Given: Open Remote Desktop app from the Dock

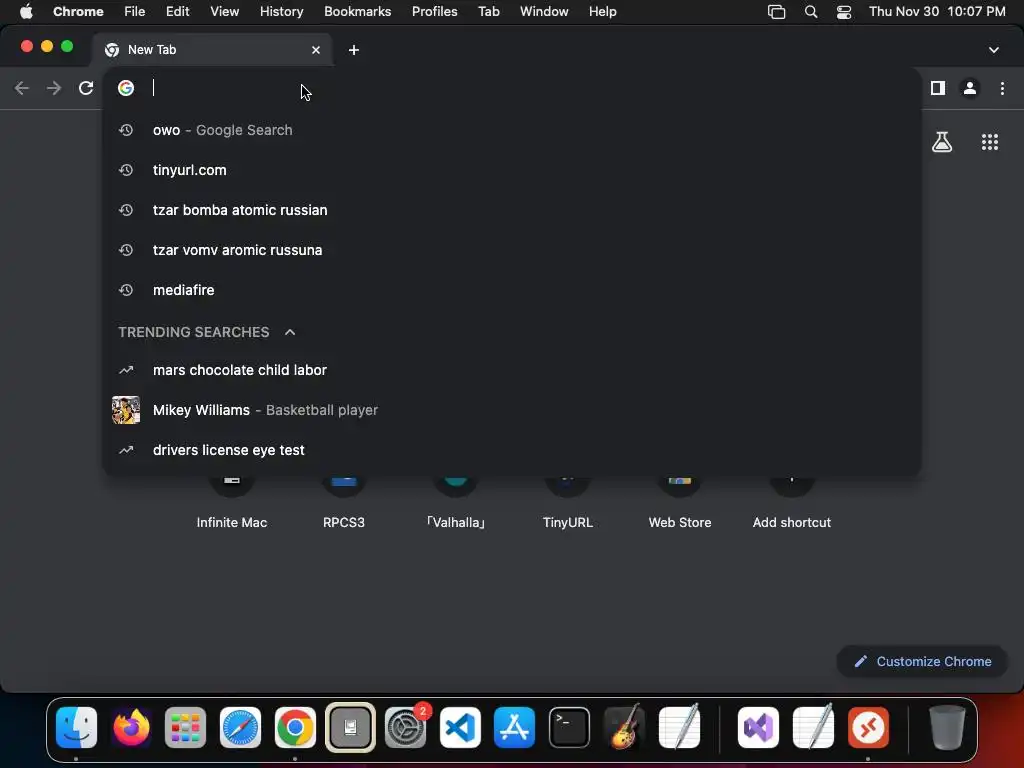Looking at the screenshot, I should click(x=868, y=727).
